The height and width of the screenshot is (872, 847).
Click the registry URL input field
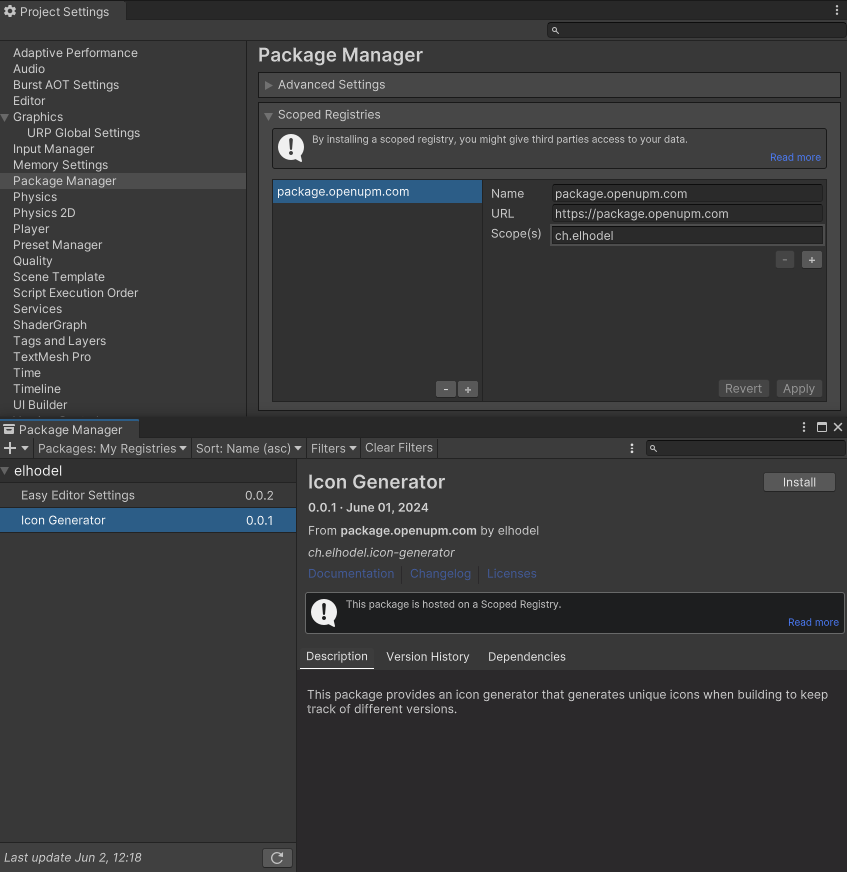[x=687, y=214]
